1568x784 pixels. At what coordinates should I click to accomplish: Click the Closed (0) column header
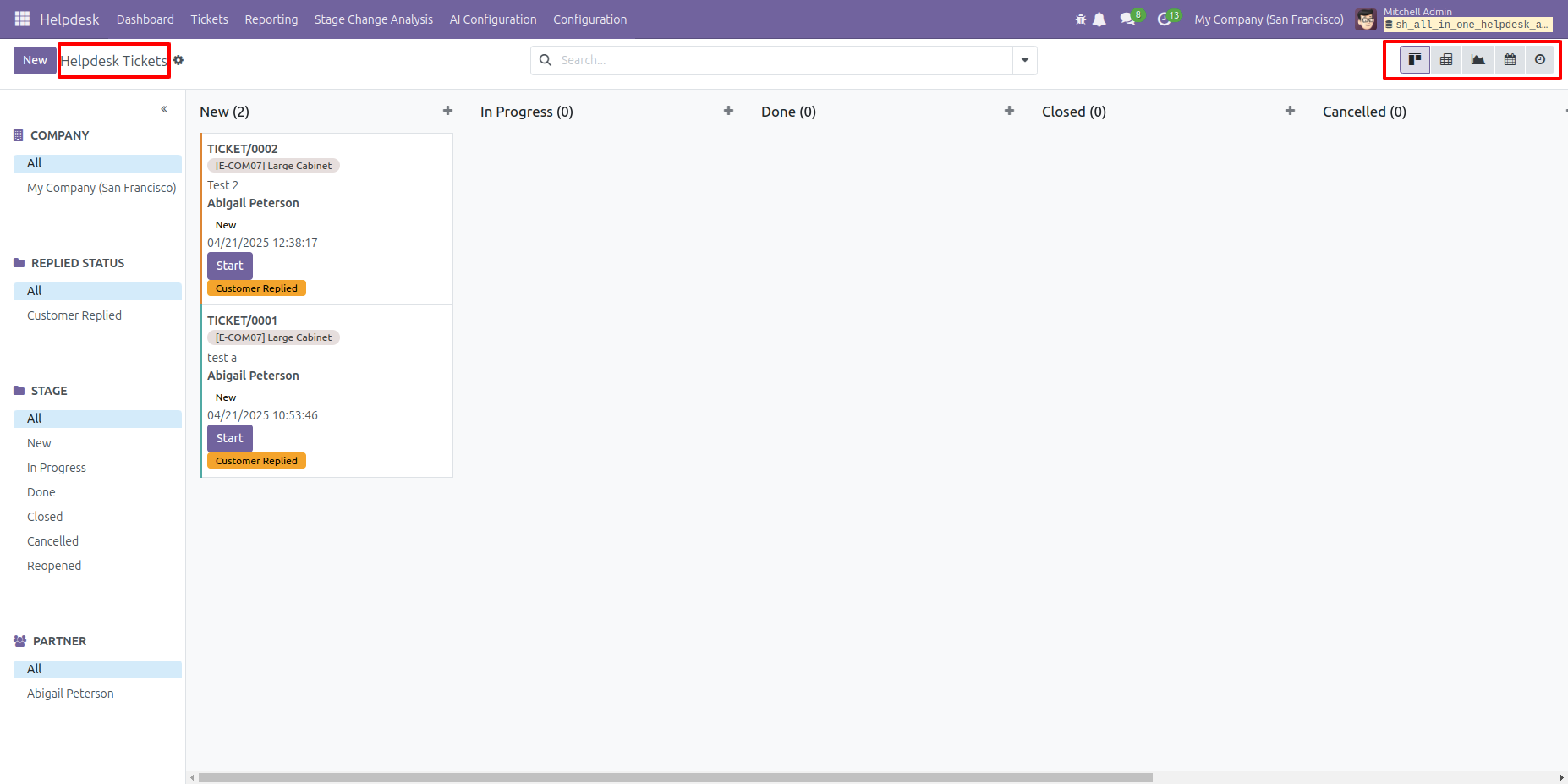pos(1074,112)
